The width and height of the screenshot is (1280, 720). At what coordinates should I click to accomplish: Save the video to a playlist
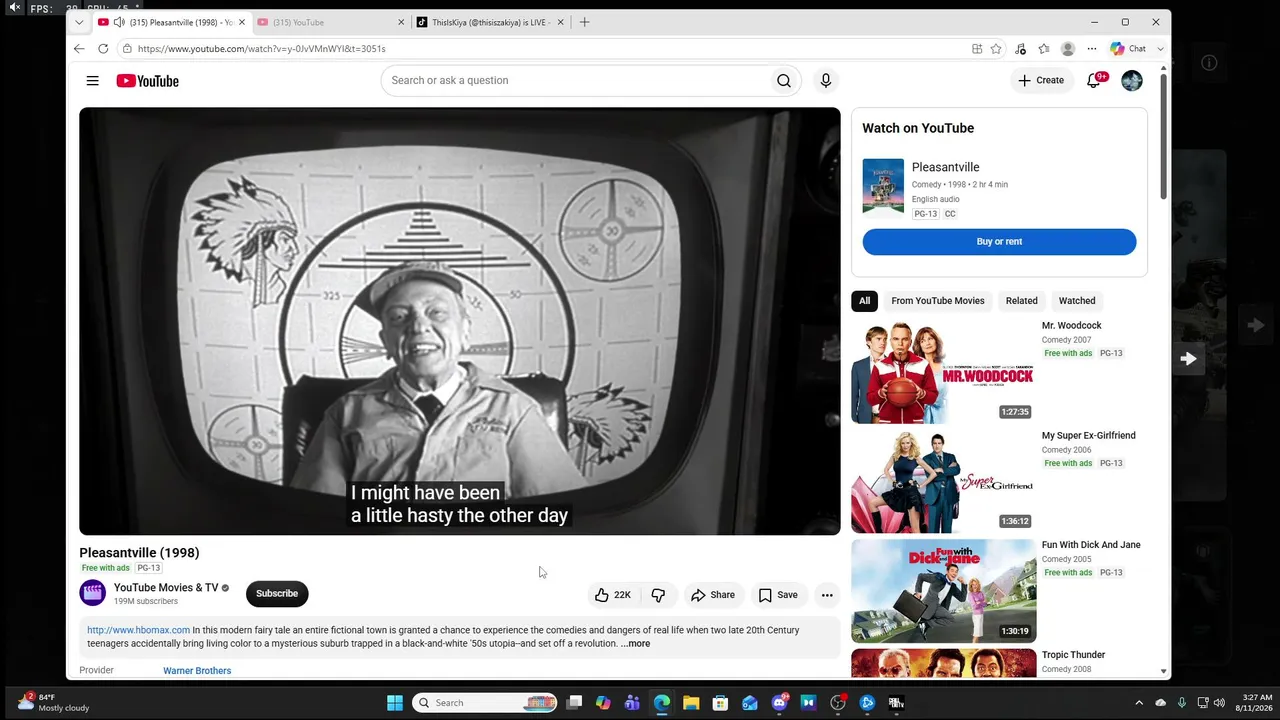[x=778, y=595]
